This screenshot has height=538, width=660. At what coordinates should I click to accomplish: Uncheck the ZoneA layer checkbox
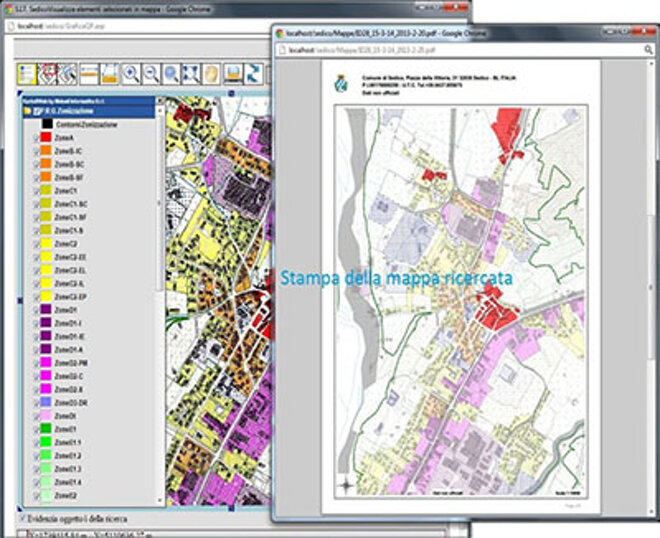click(37, 136)
